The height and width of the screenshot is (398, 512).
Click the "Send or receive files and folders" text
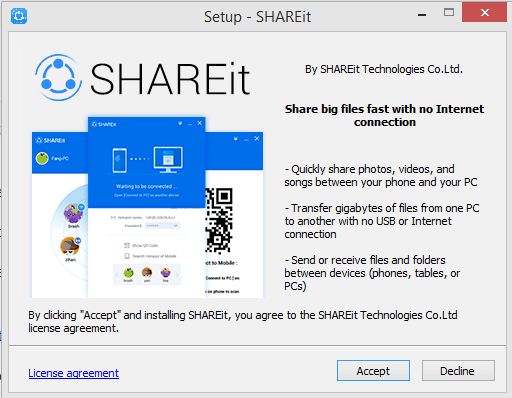pyautogui.click(x=372, y=273)
